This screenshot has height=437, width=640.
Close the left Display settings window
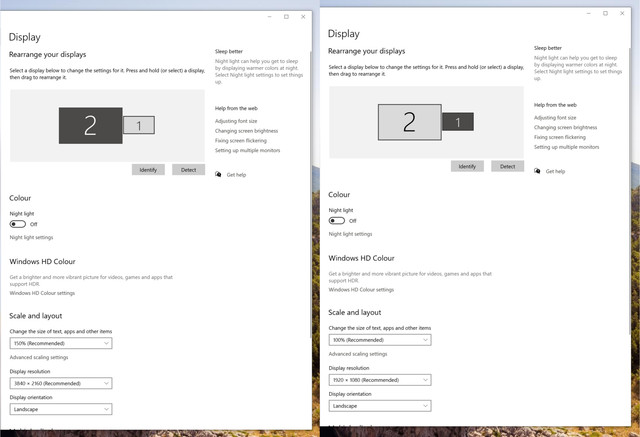point(303,17)
